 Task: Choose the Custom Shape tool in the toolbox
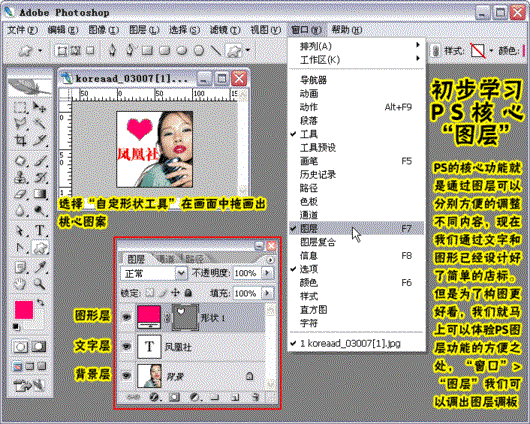(x=40, y=248)
